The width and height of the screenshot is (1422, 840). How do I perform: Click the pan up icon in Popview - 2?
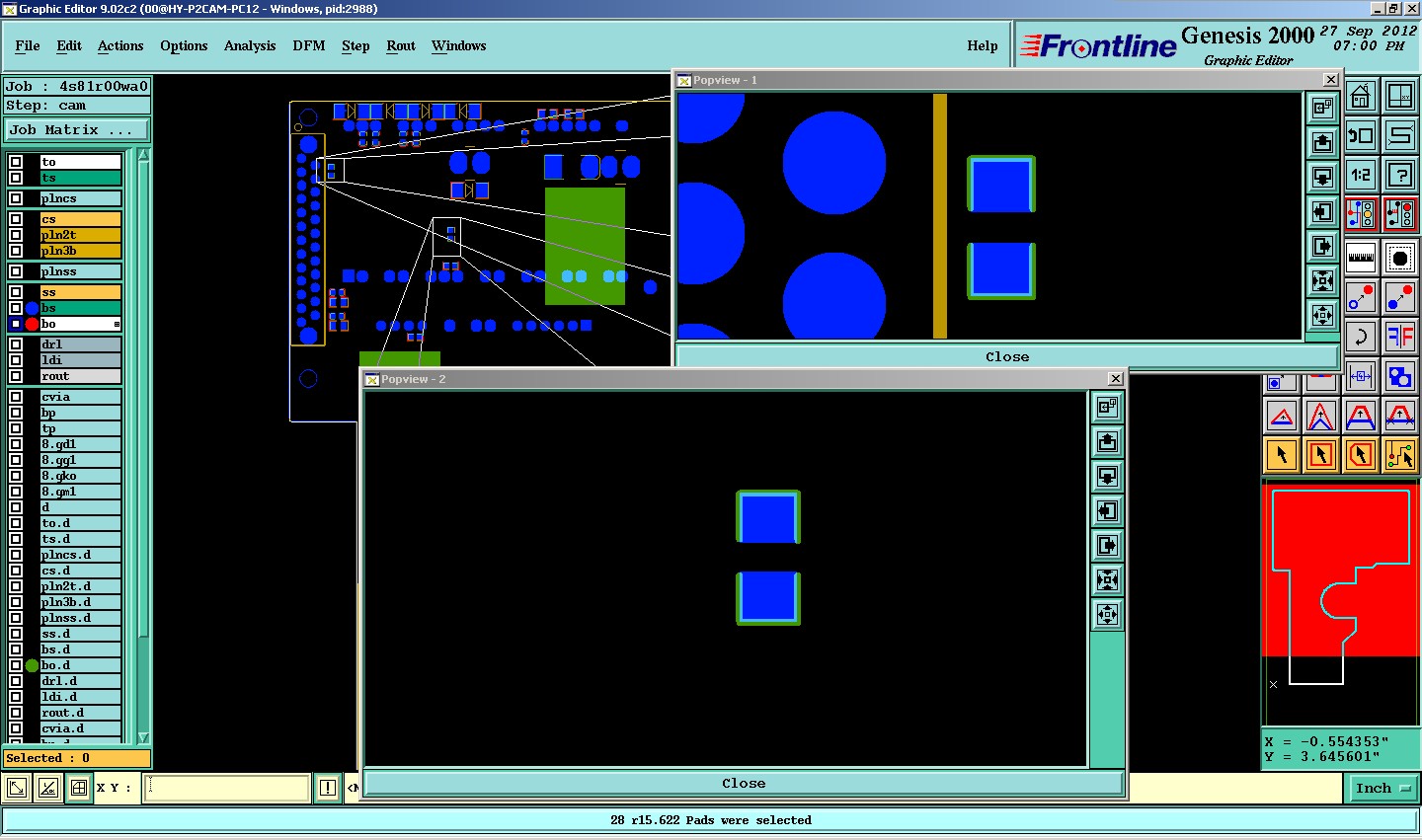(x=1107, y=441)
